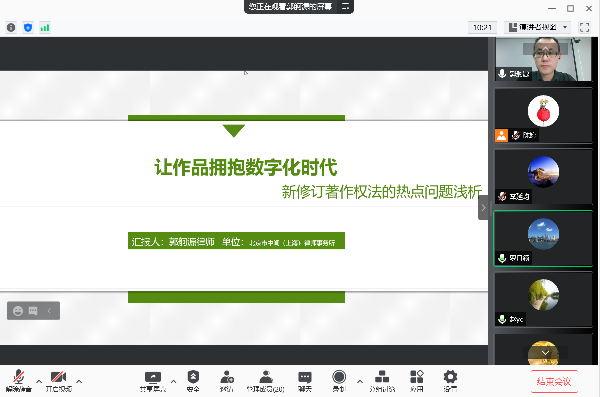Select the mountain landscape avatar participant tile
The width and height of the screenshot is (600, 397).
543,177
